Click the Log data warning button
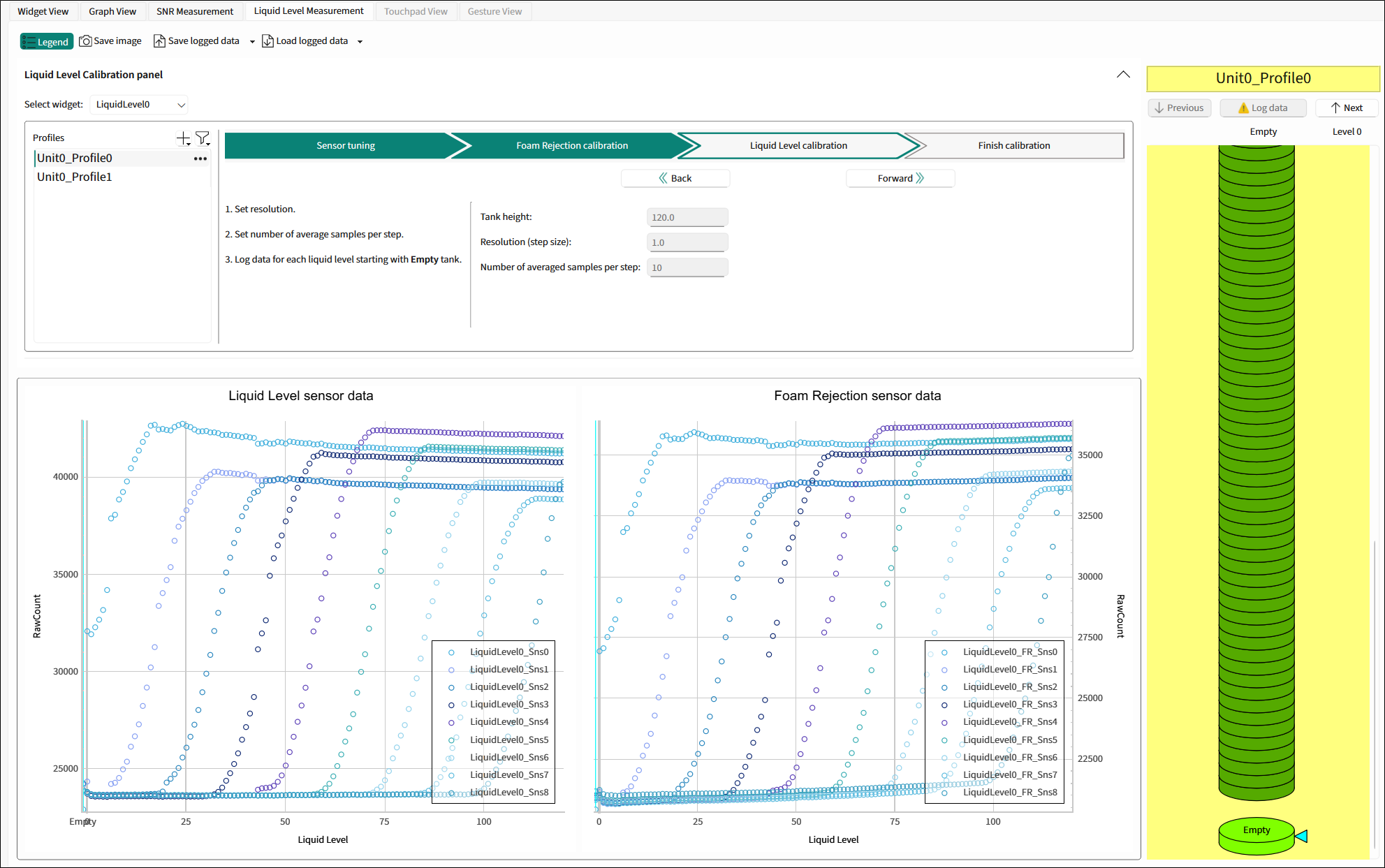The width and height of the screenshot is (1385, 868). coord(1263,108)
